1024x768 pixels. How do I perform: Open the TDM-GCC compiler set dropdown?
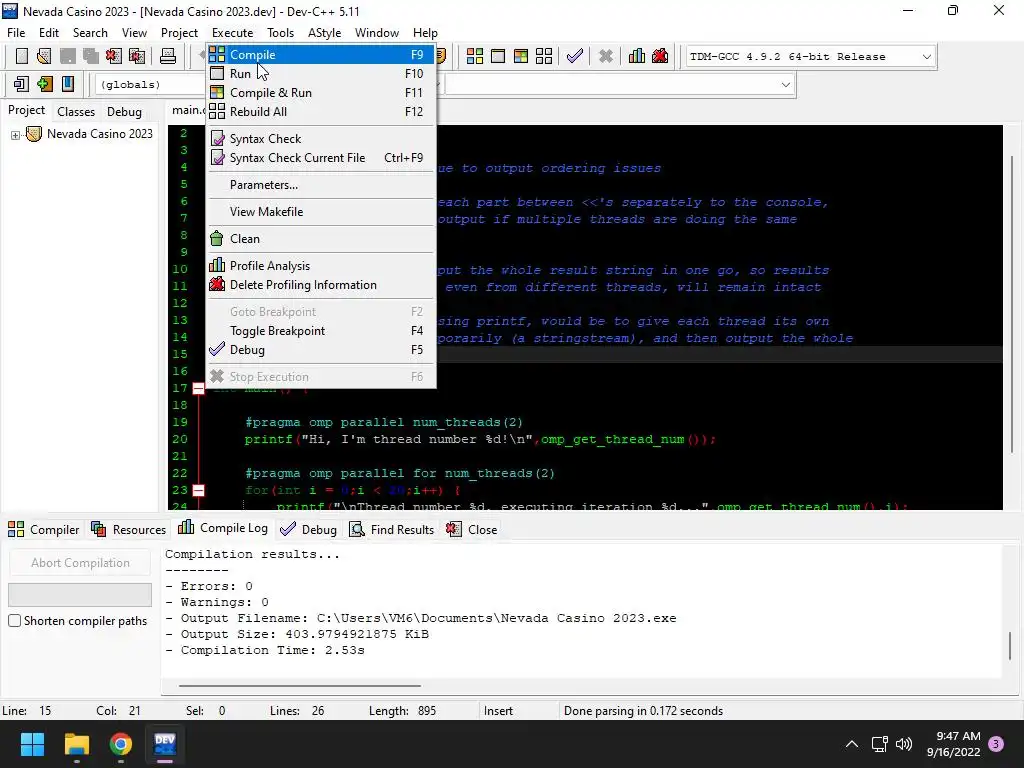coord(926,56)
